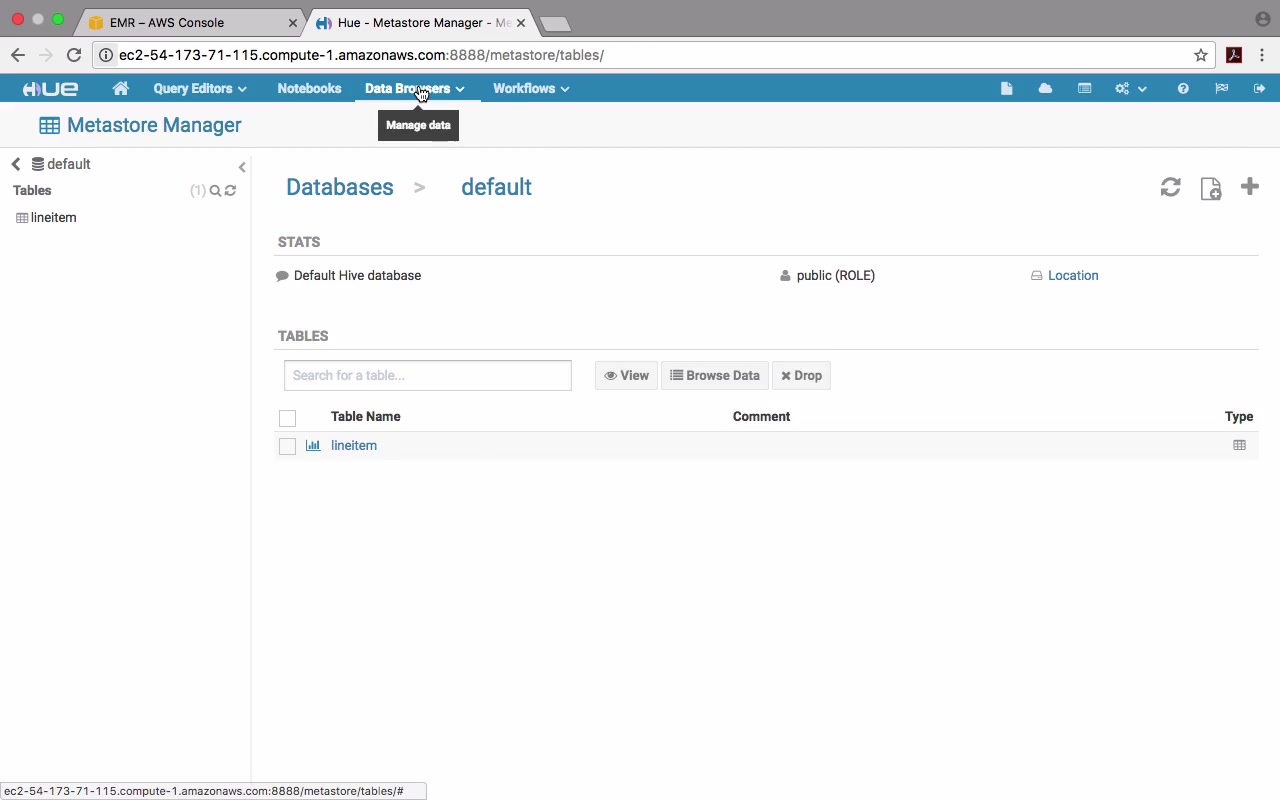The width and height of the screenshot is (1280, 800).
Task: Open the administration gears dropdown
Action: pos(1130,89)
